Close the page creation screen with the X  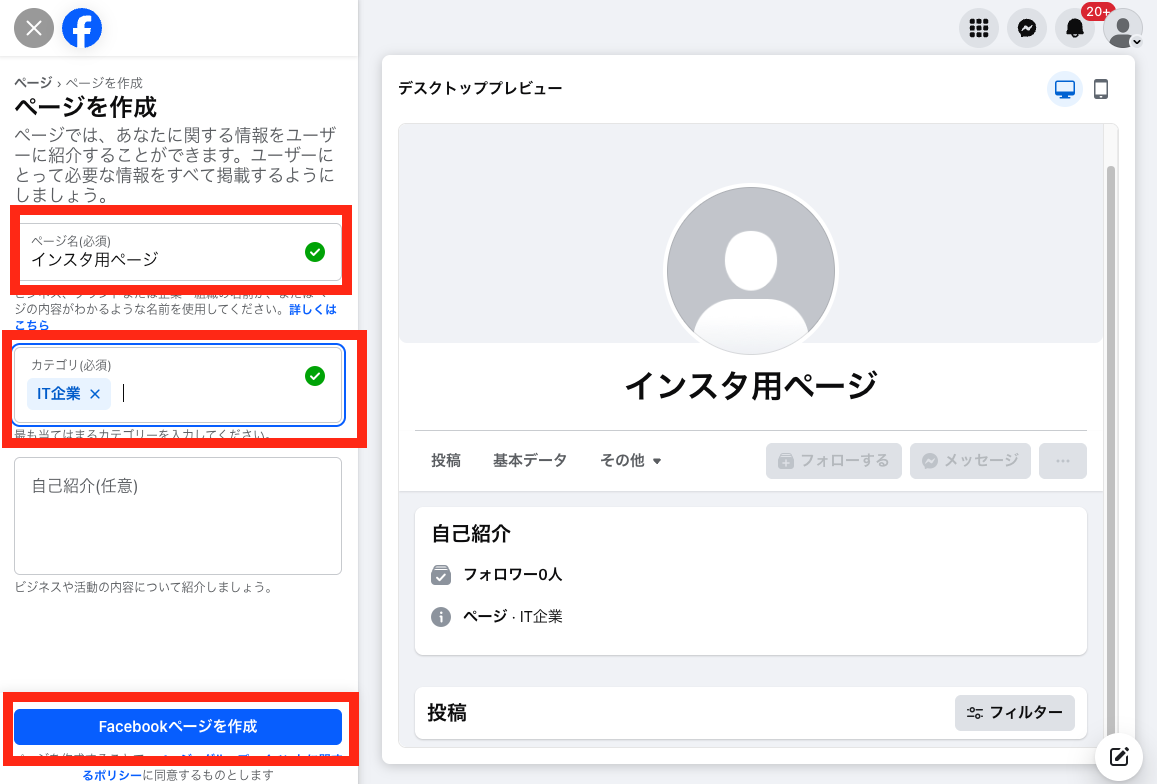click(33, 28)
